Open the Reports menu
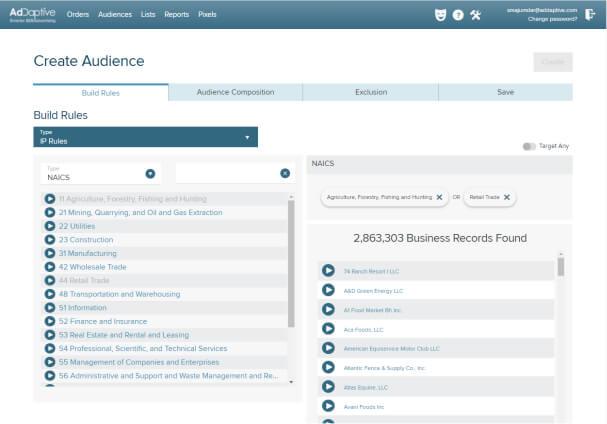607x424 pixels. point(177,14)
